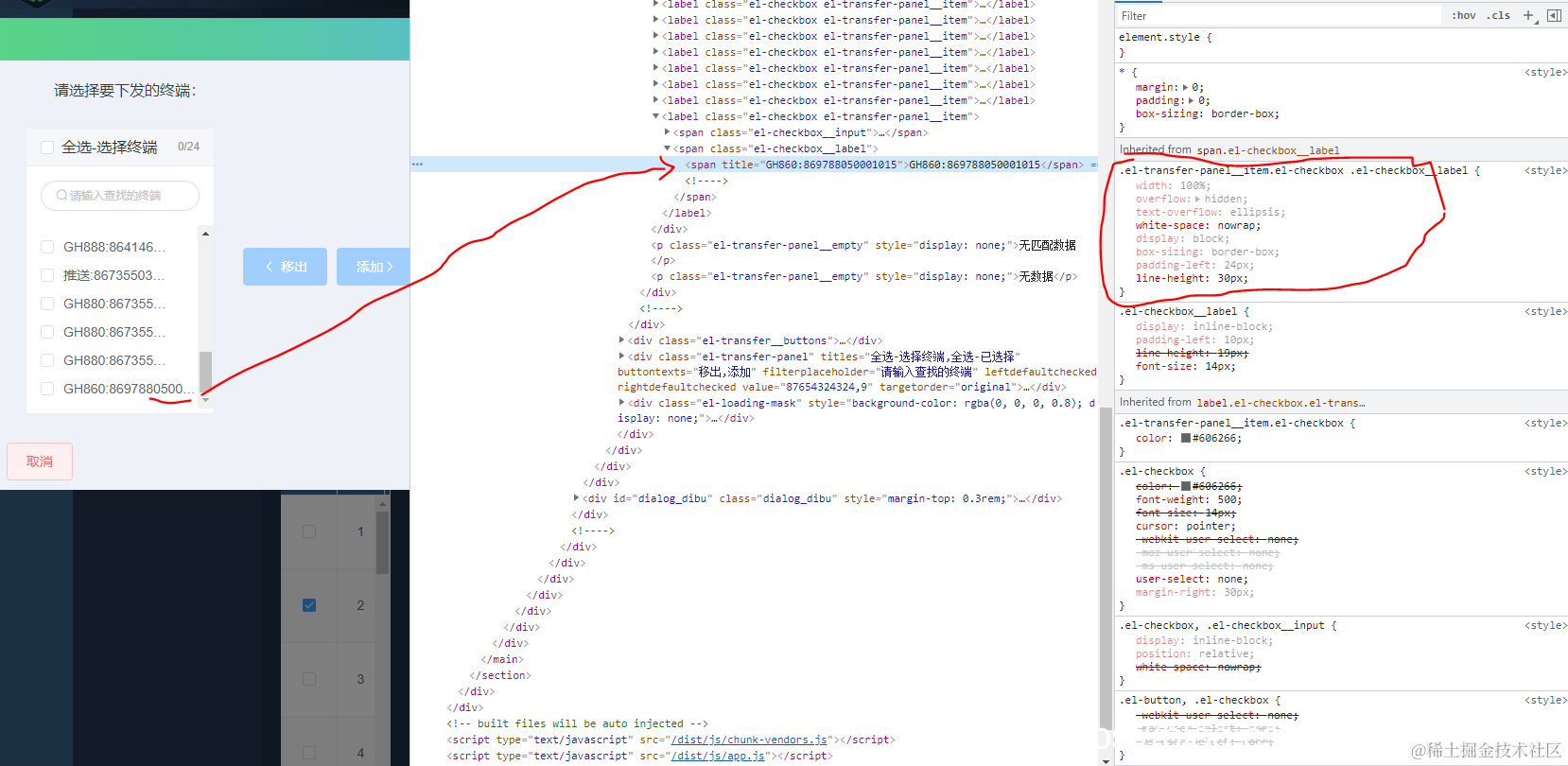
Task: Select the closing section tag line
Action: point(500,675)
